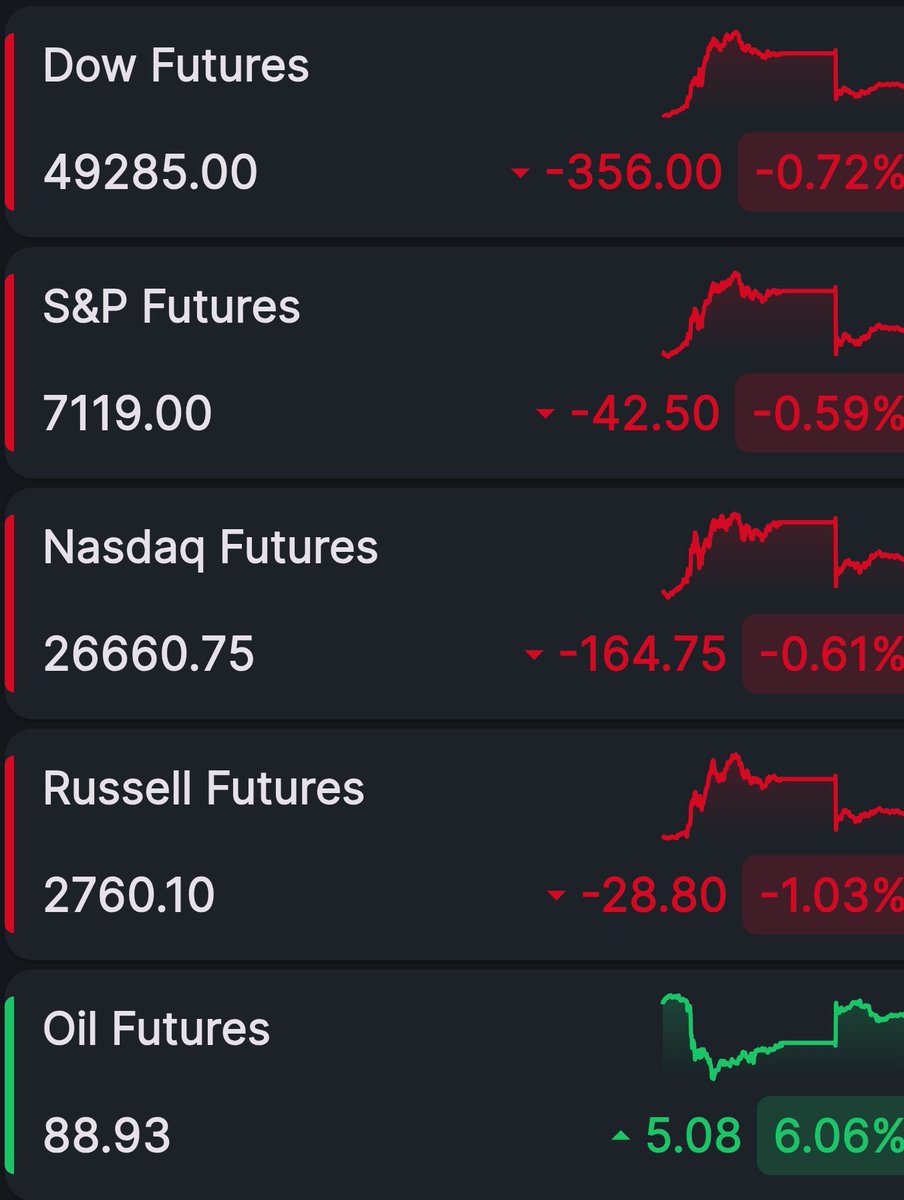Open the Nasdaq Futures label
Image resolution: width=904 pixels, height=1200 pixels.
(210, 547)
